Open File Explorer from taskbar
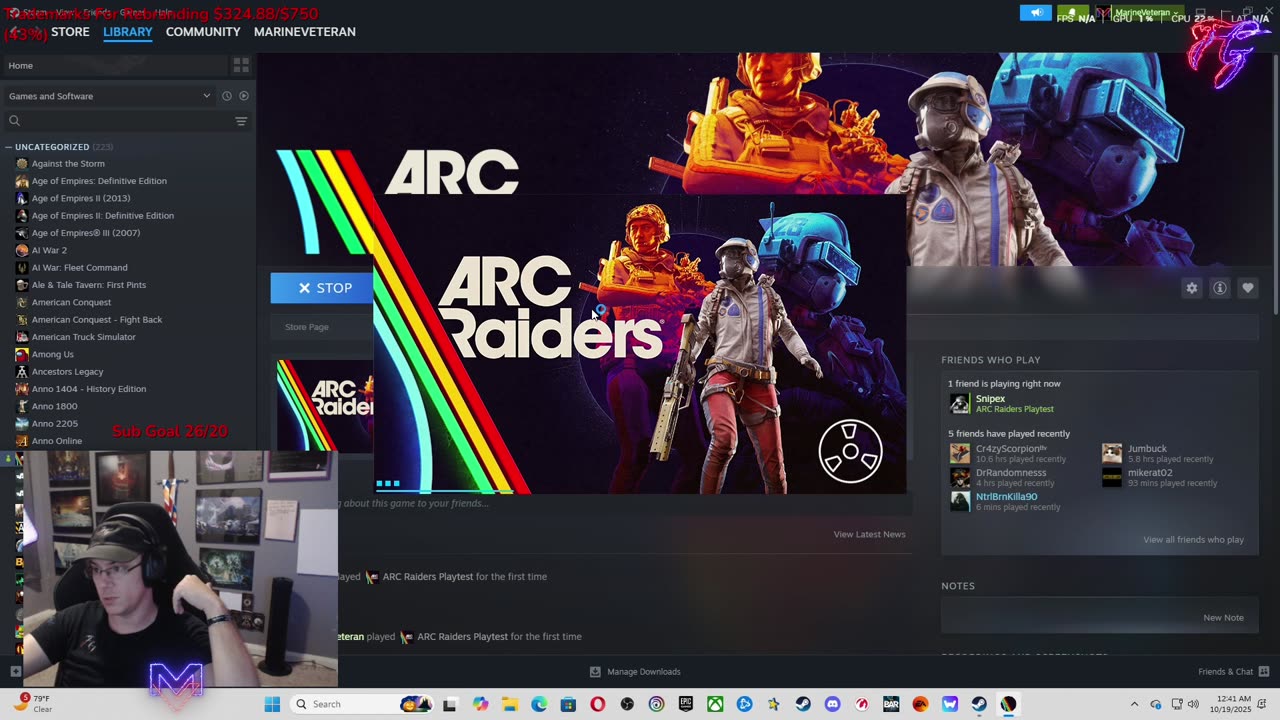The image size is (1280, 720). coord(510,704)
